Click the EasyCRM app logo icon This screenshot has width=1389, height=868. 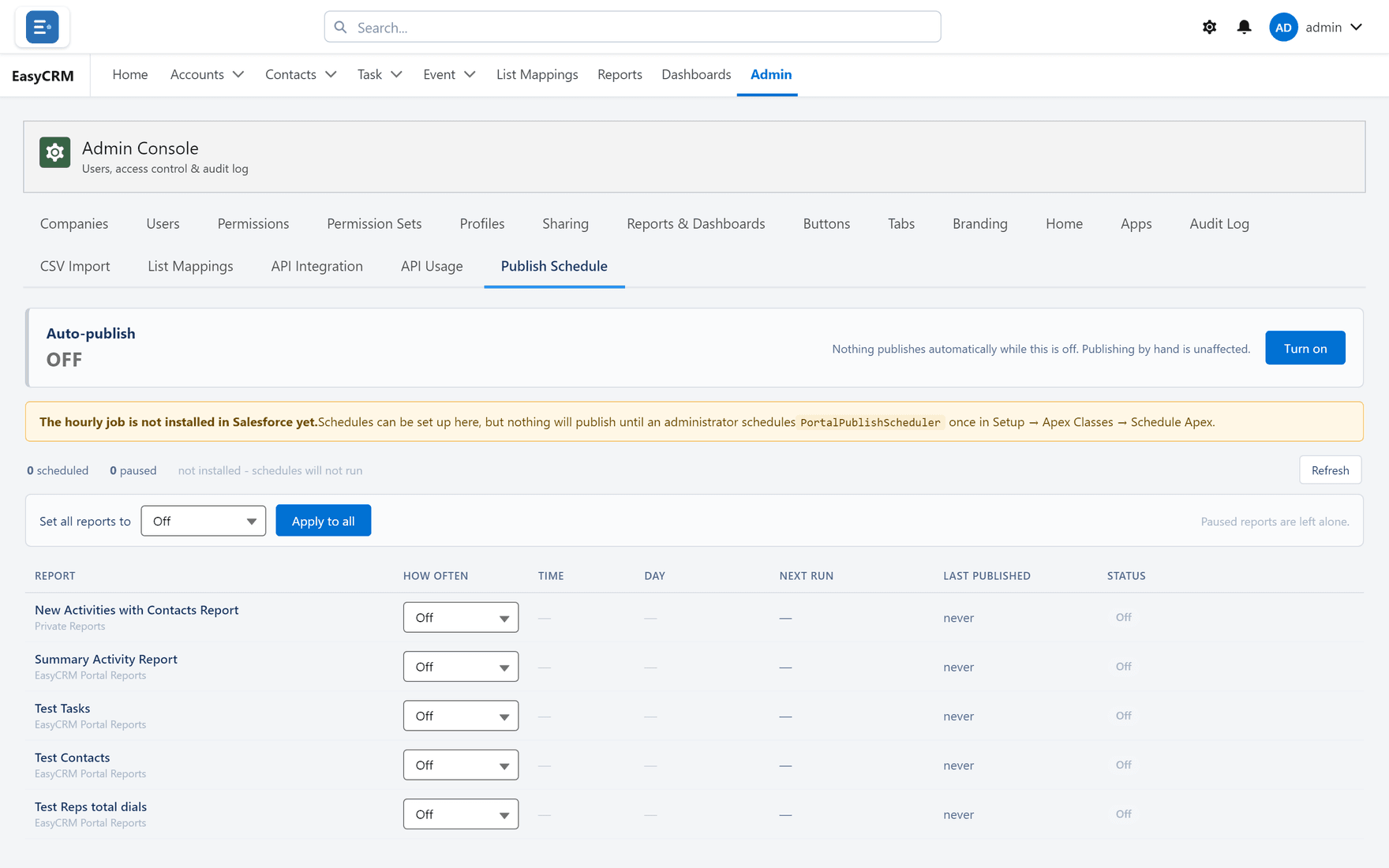tap(42, 27)
